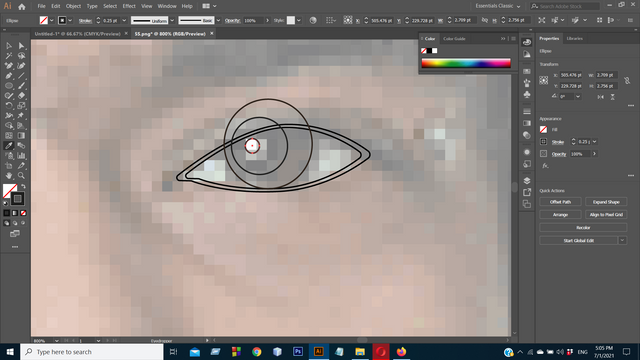Open the Object menu

coord(73,6)
